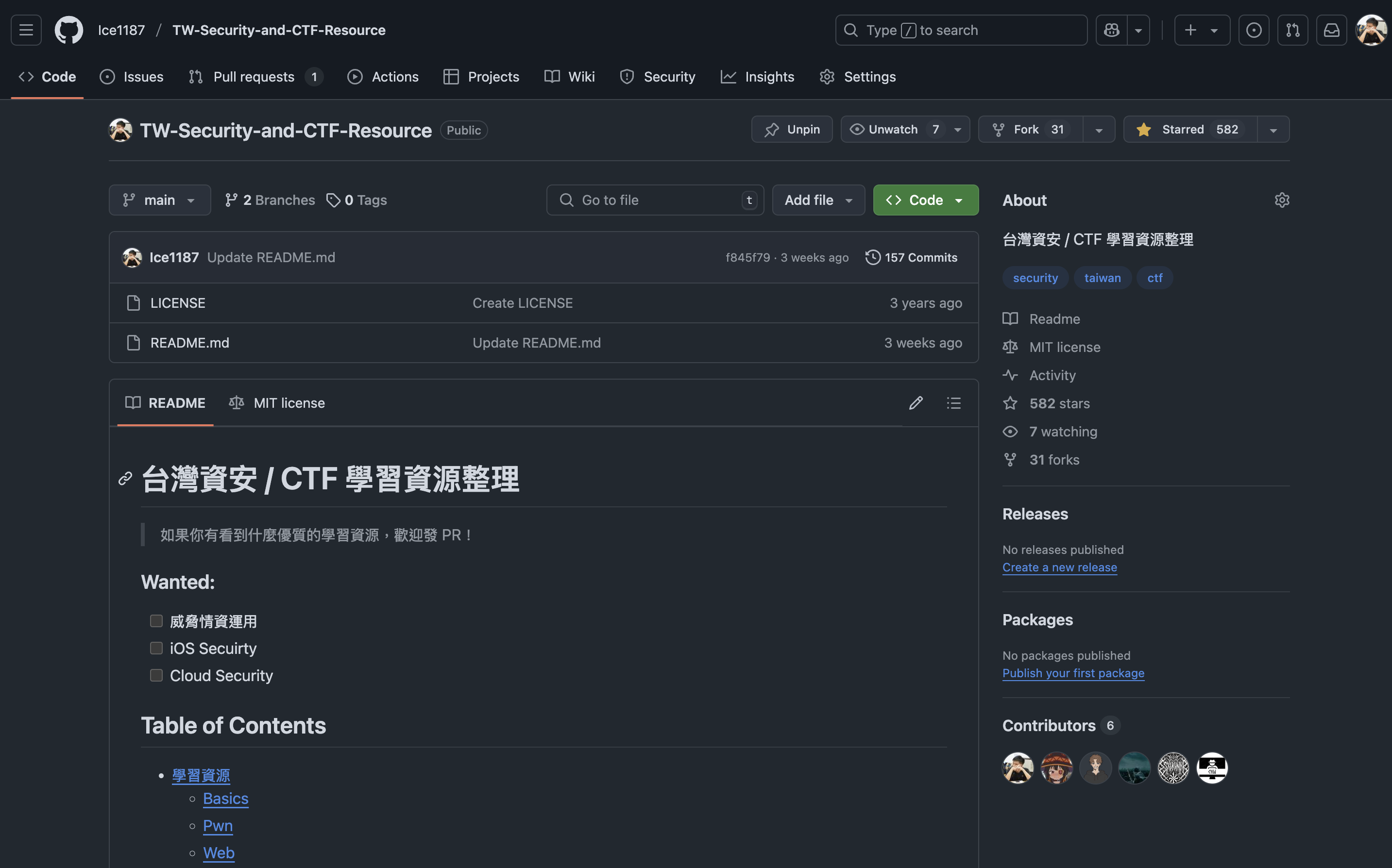Viewport: 1392px width, 868px height.
Task: Expand the Copilot dropdown arrow in header
Action: click(1138, 30)
